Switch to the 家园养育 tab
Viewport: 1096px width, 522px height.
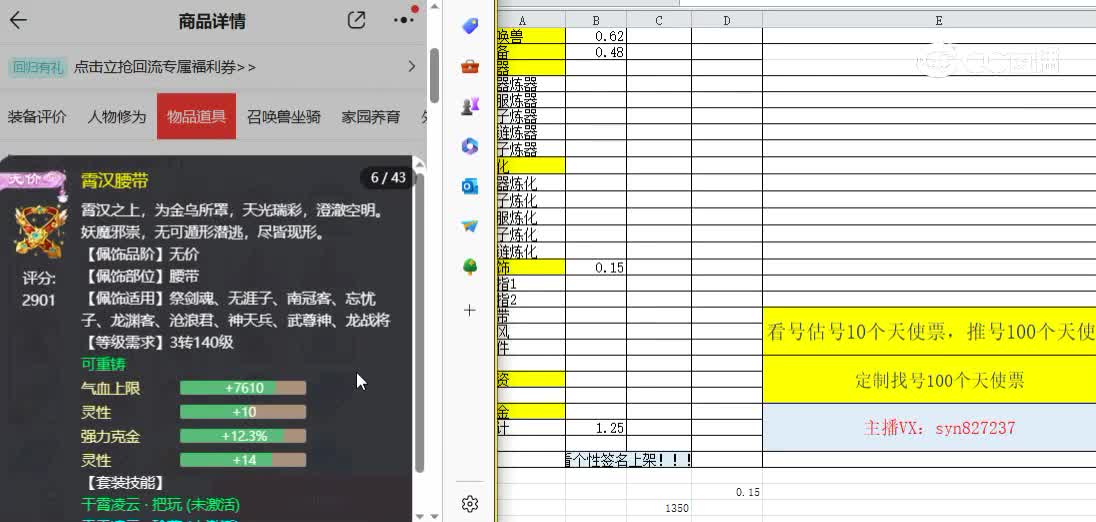coord(370,117)
